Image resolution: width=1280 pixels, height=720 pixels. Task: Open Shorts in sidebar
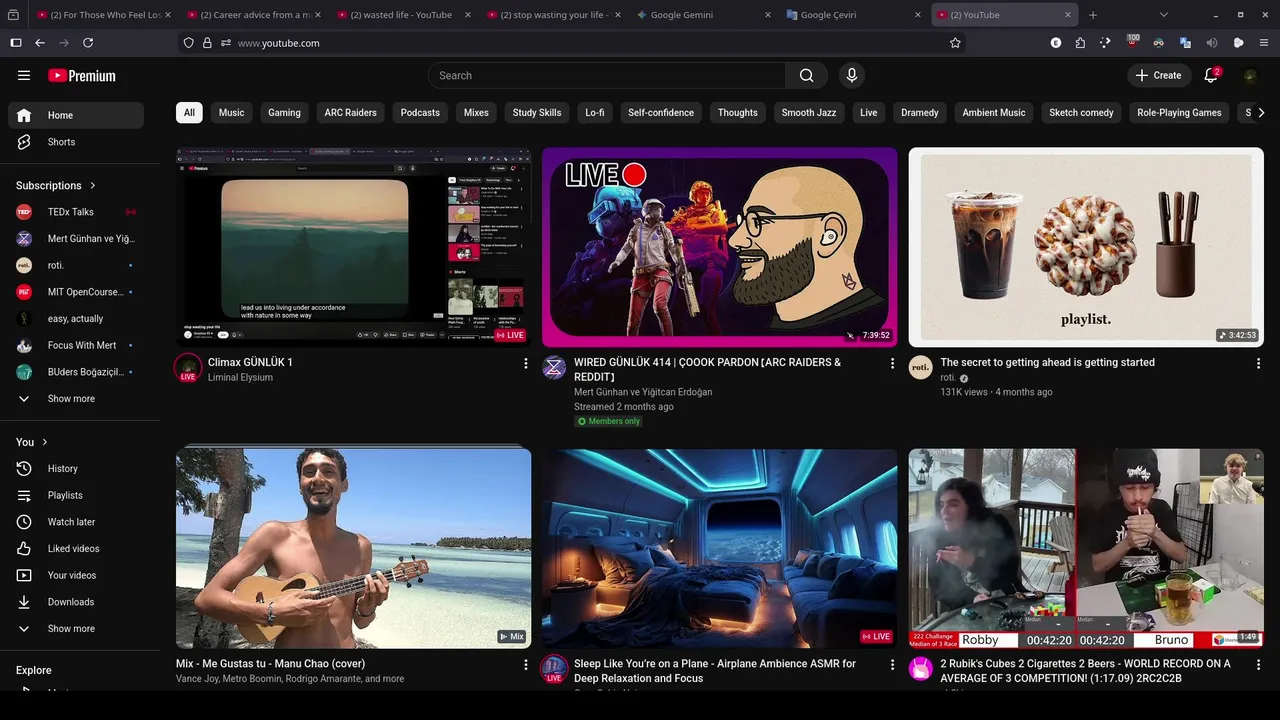(76, 142)
